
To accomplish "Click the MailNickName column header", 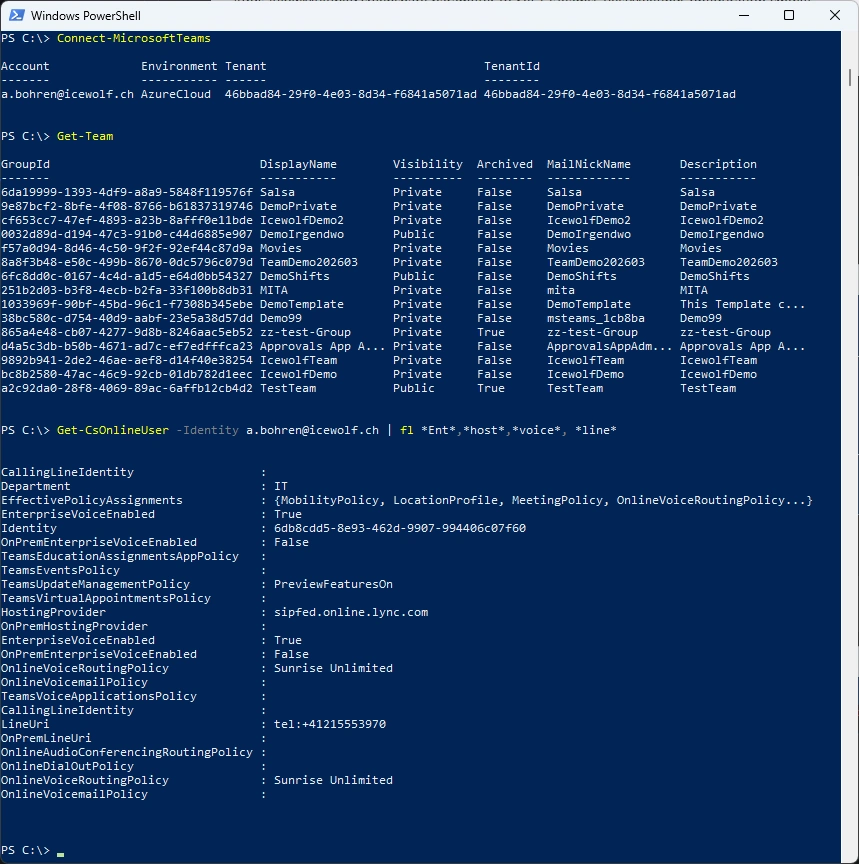I will click(588, 164).
